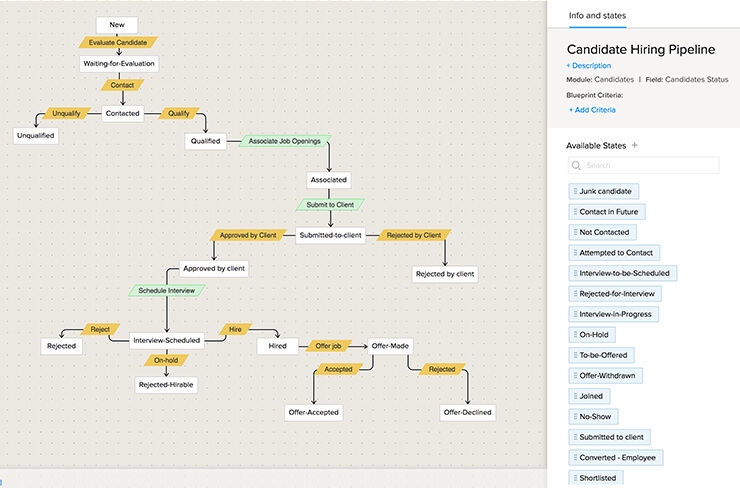The width and height of the screenshot is (740, 488).
Task: Click the plus icon beside Available States
Action: click(x=634, y=145)
